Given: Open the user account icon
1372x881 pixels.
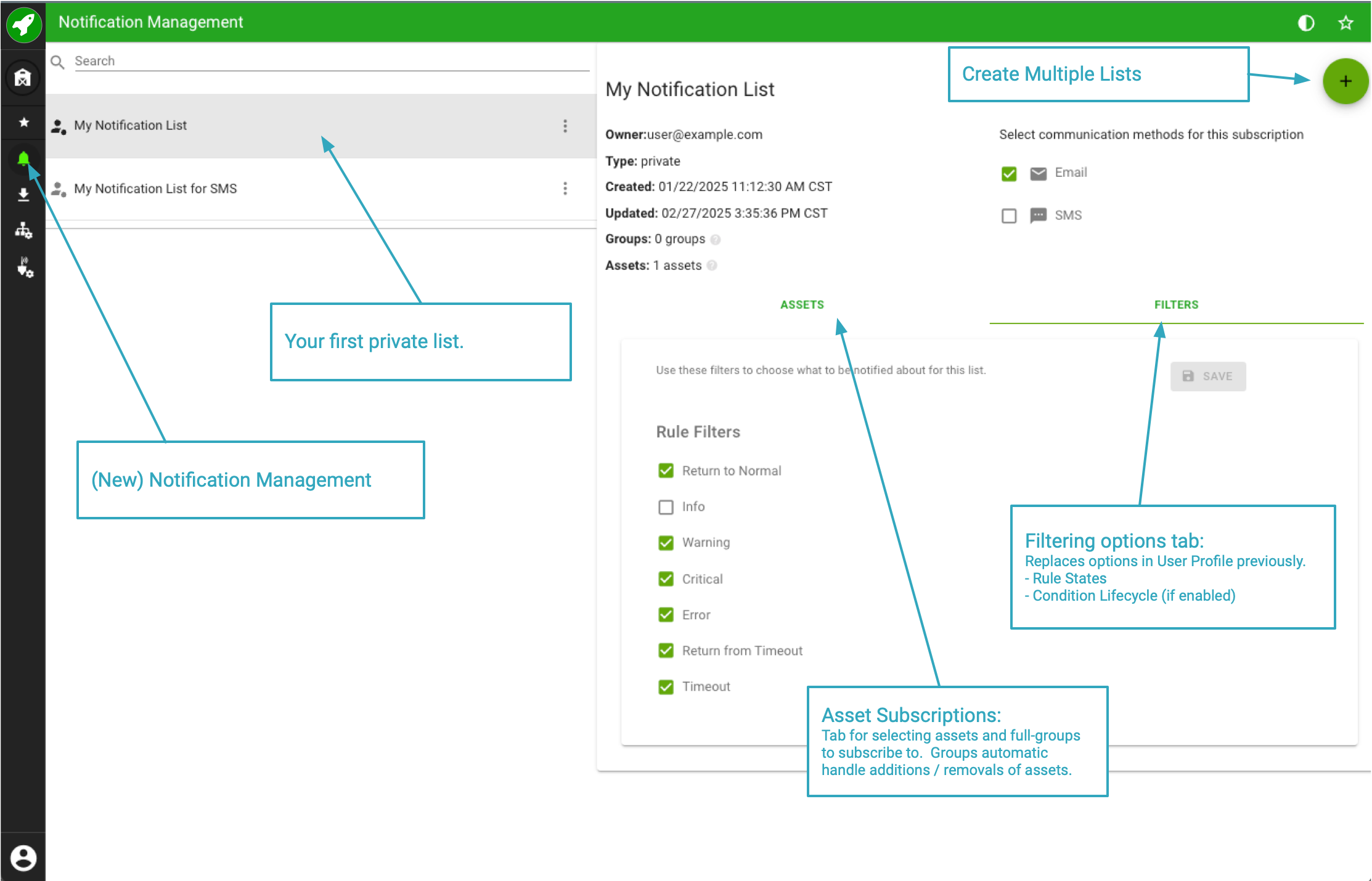Looking at the screenshot, I should pyautogui.click(x=23, y=858).
